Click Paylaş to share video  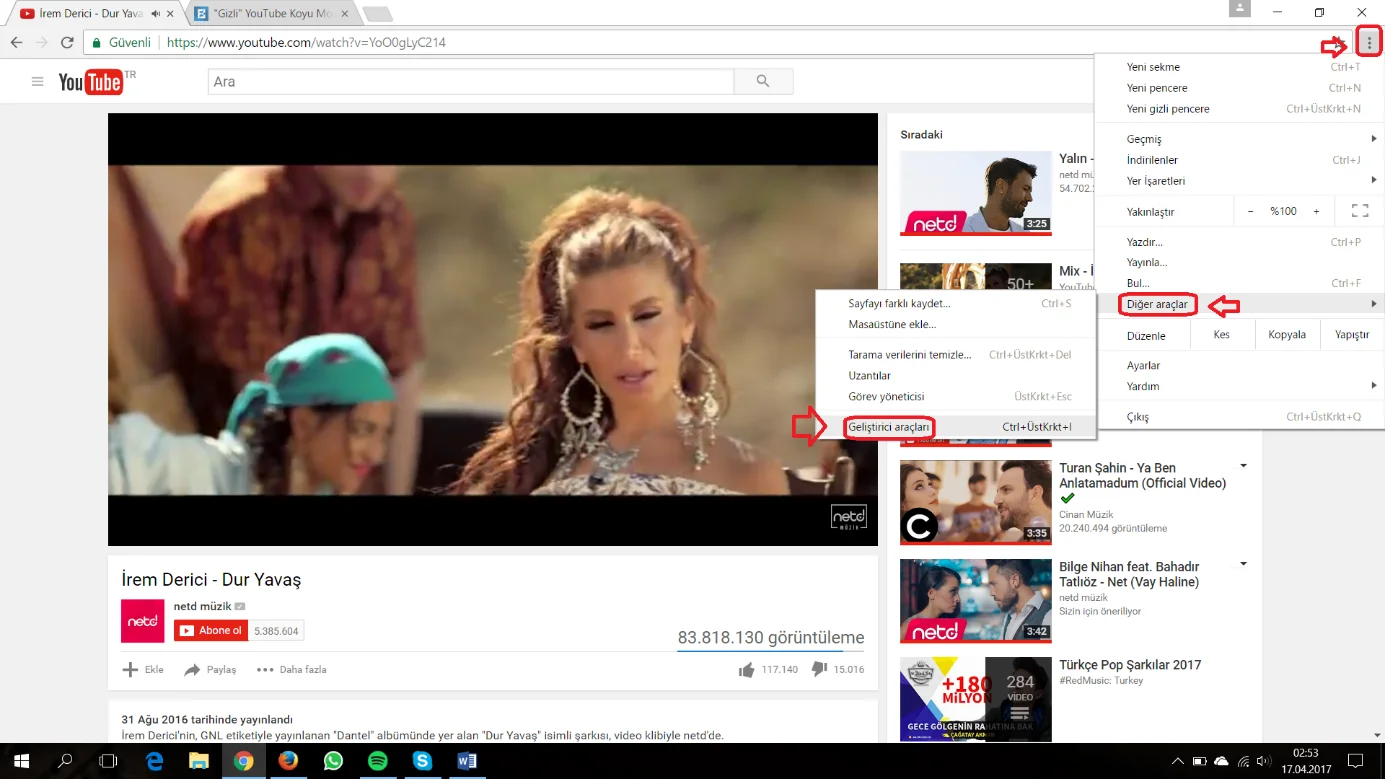(210, 670)
